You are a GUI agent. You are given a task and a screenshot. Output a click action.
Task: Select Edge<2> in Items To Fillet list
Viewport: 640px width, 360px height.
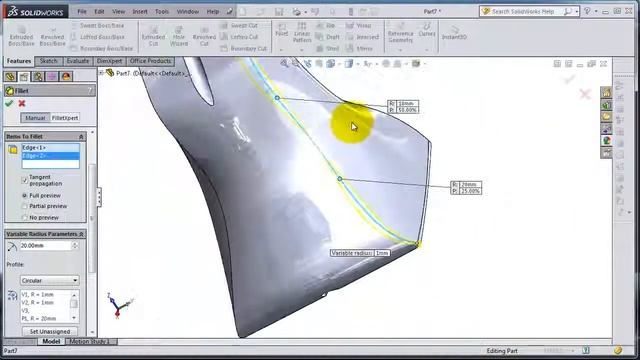coord(51,156)
